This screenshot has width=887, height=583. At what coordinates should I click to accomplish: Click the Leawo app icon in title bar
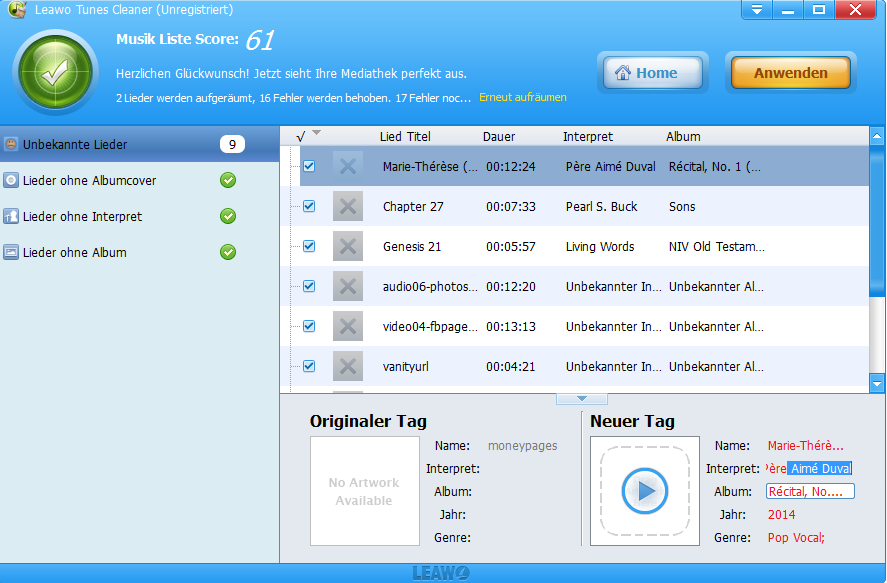(x=17, y=9)
